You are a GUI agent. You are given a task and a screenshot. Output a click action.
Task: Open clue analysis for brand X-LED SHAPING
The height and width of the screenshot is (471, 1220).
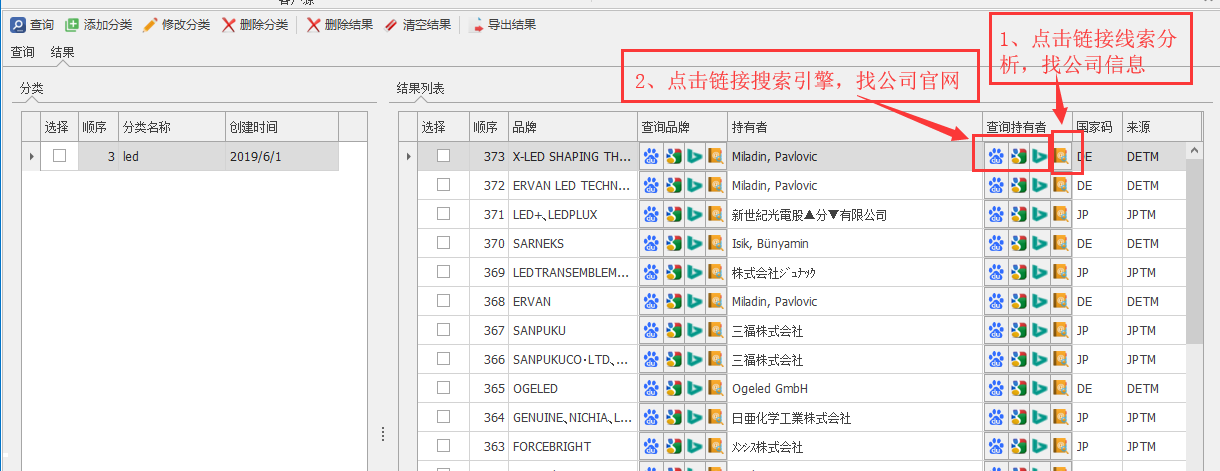[x=716, y=156]
